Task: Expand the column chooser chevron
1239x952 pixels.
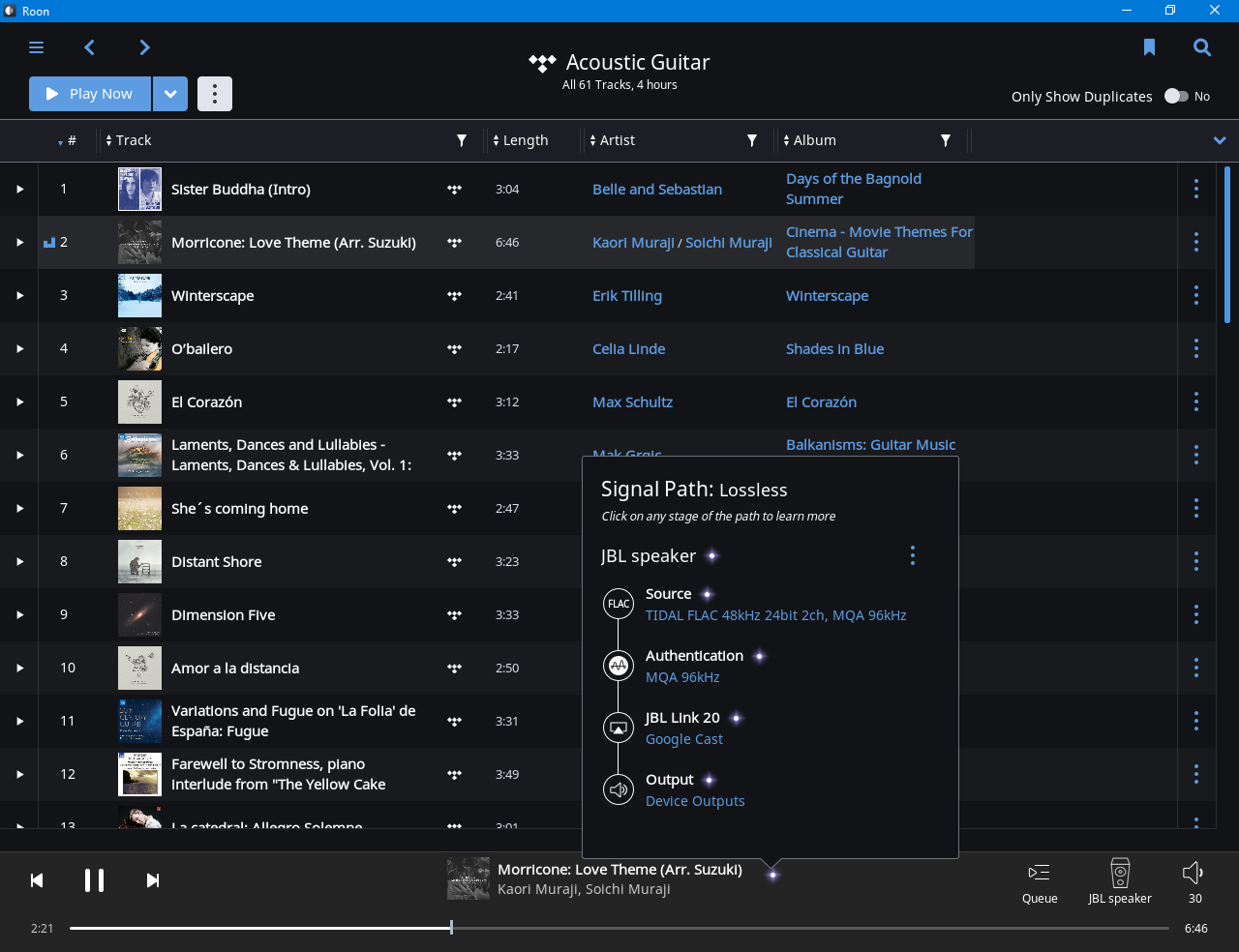Action: (x=1220, y=140)
